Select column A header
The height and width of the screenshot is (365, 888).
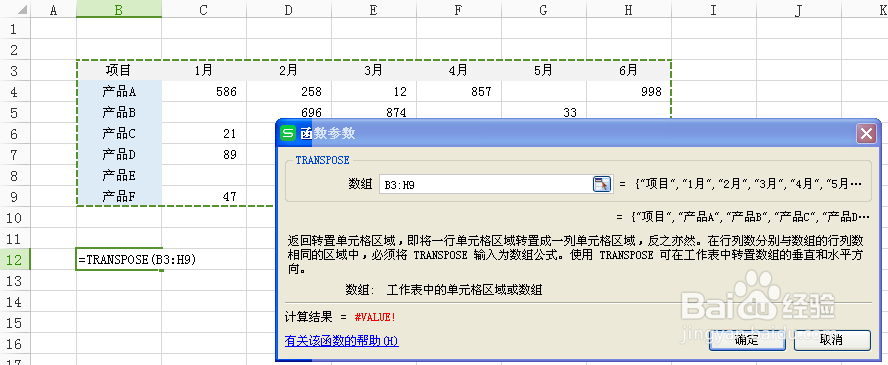point(54,8)
